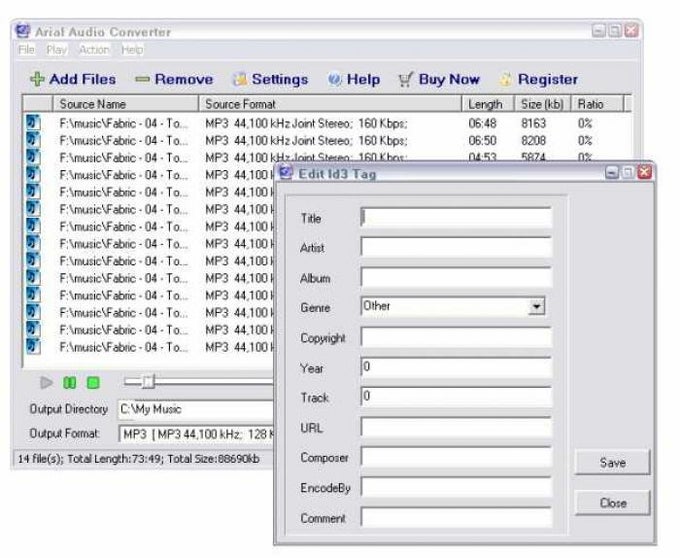Minimize the Arial Audio Converter window
Viewport: 680px width, 558px height.
pos(598,31)
